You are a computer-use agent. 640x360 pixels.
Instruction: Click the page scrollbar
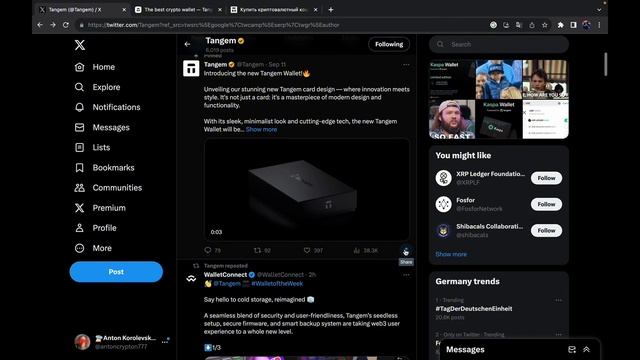[605, 64]
